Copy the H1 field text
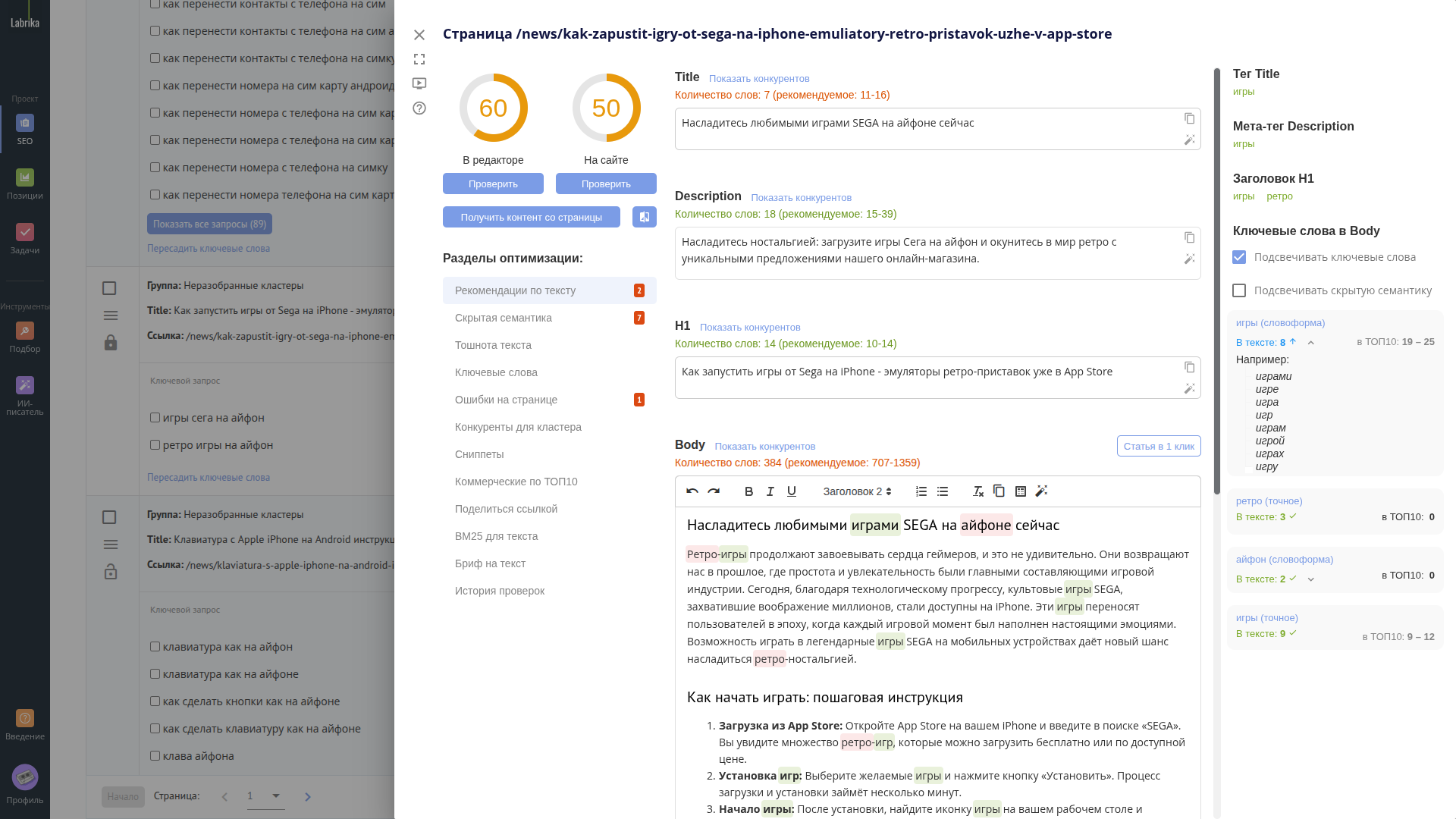Screen dimensions: 1456x819 pyautogui.click(x=1189, y=367)
